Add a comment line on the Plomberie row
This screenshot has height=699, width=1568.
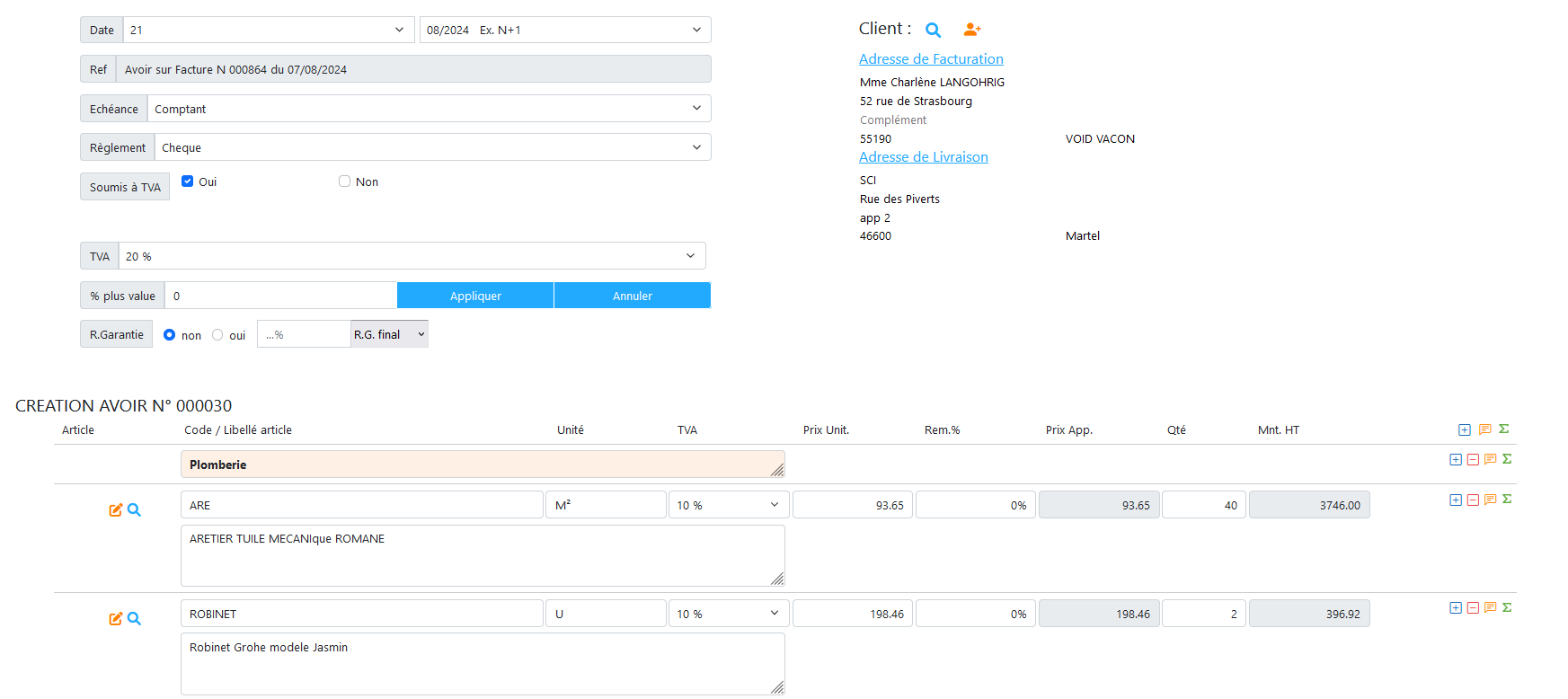click(x=1490, y=459)
